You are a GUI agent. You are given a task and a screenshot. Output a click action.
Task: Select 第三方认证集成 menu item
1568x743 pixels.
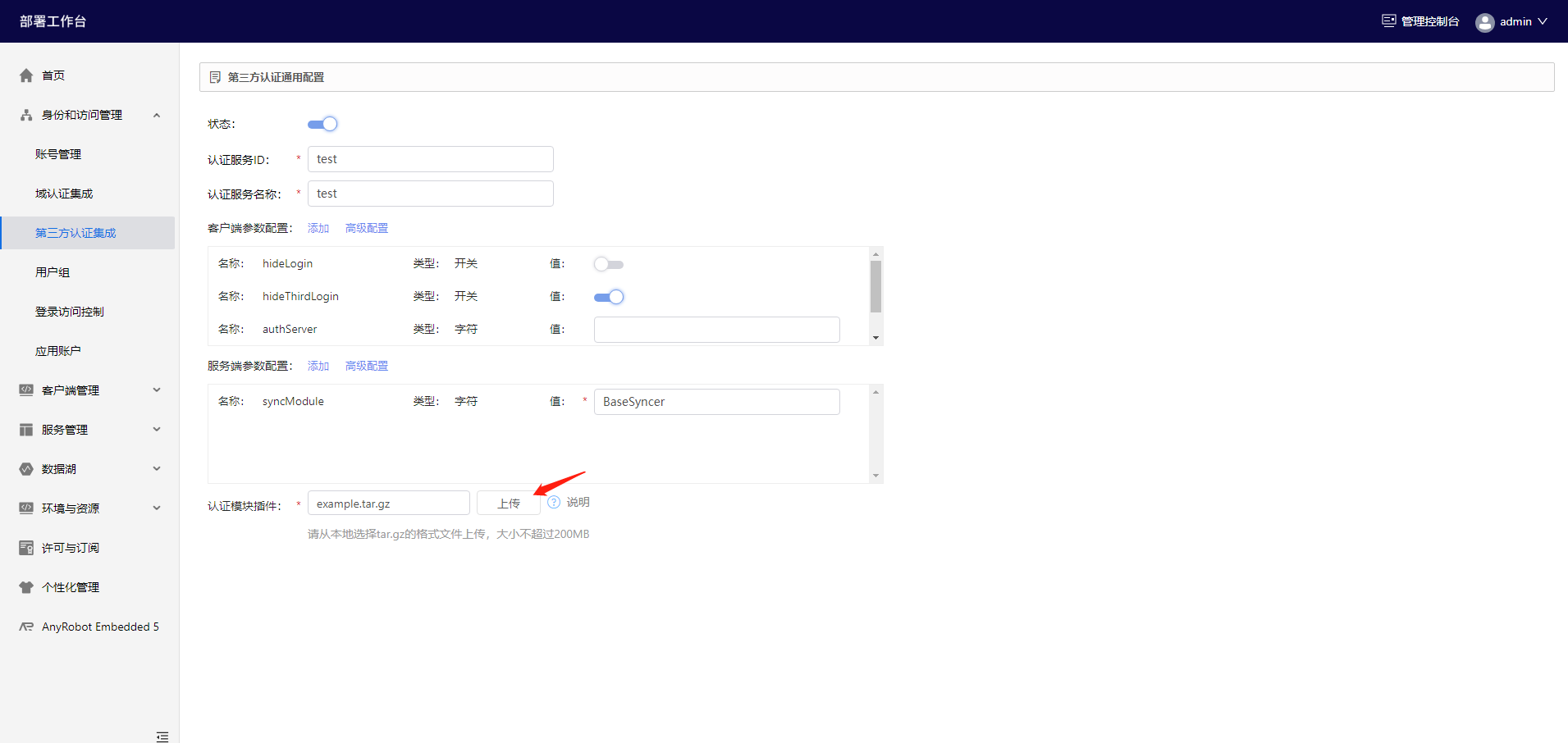[88, 233]
